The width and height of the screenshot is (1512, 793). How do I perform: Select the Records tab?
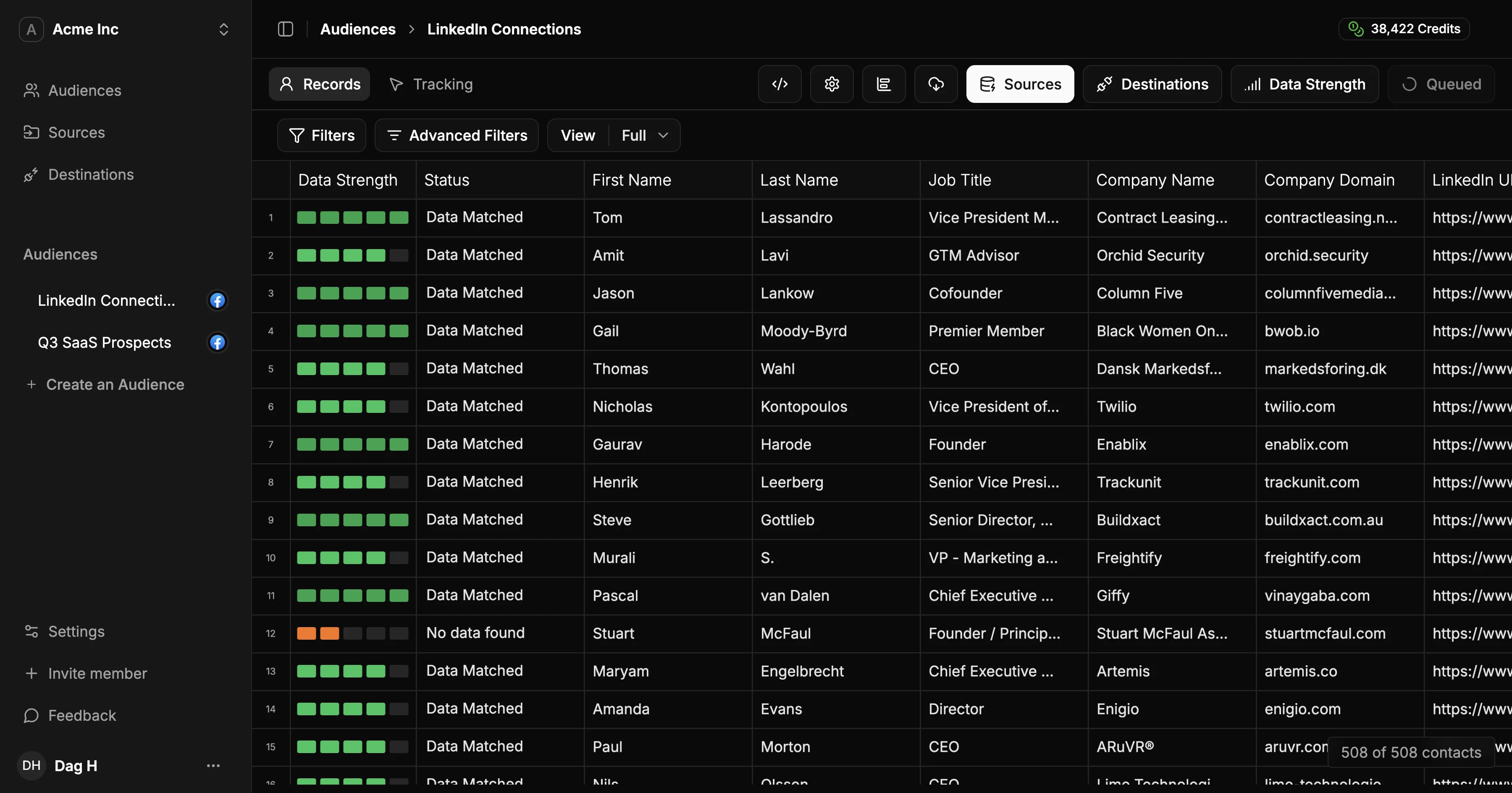point(319,84)
